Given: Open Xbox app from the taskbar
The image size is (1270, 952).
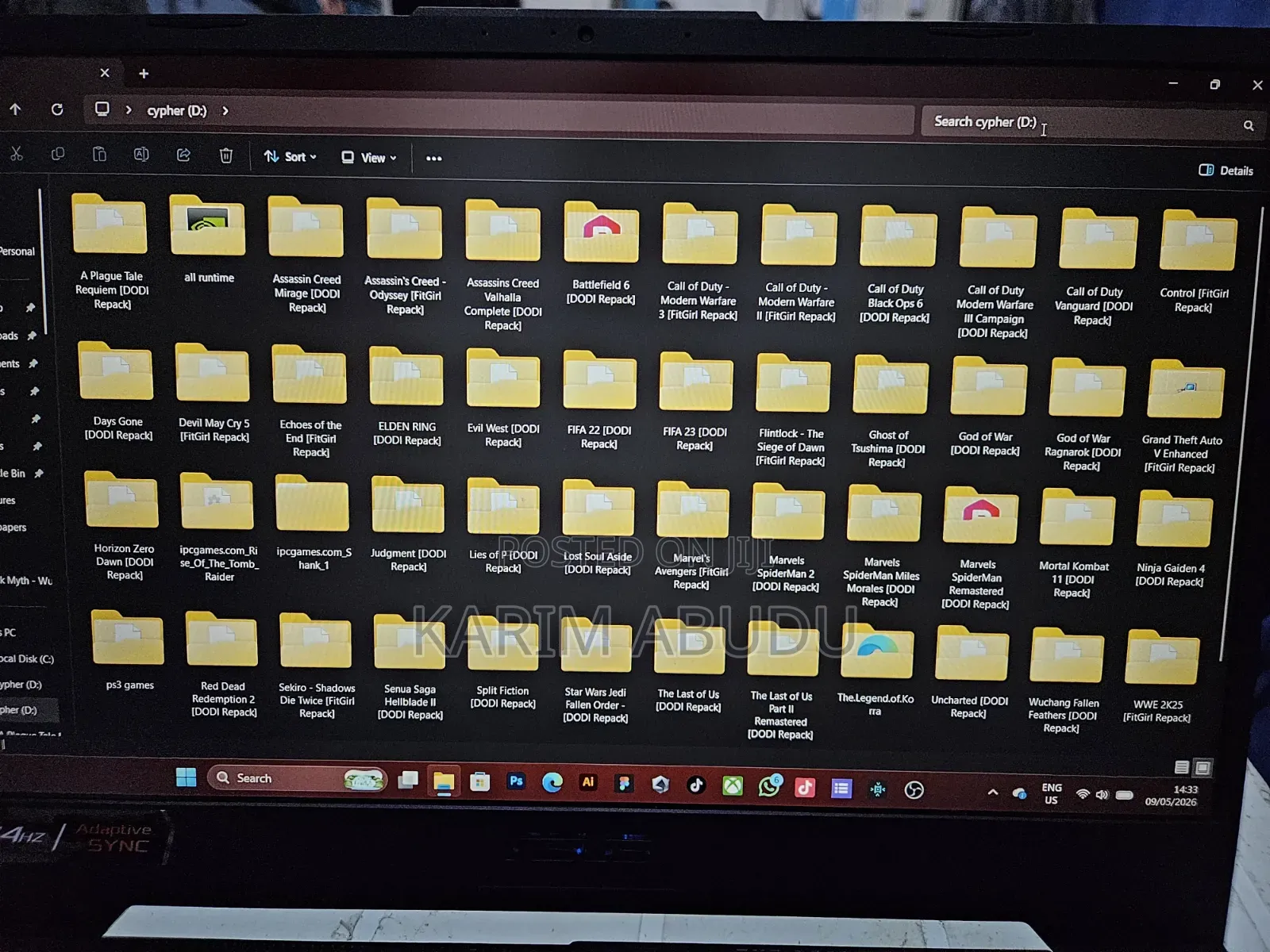Looking at the screenshot, I should coord(732,785).
